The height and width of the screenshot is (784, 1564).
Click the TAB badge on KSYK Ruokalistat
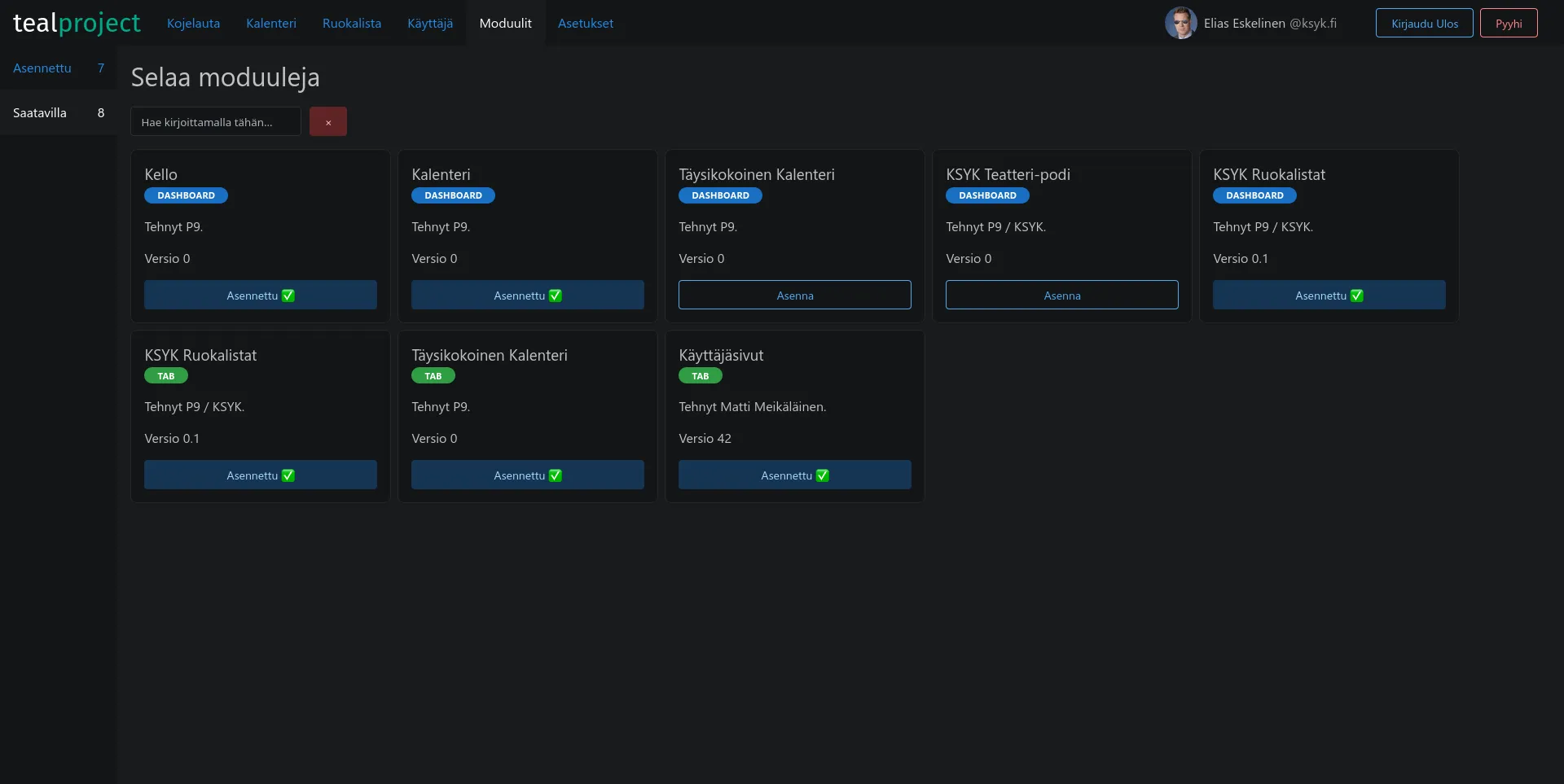166,375
